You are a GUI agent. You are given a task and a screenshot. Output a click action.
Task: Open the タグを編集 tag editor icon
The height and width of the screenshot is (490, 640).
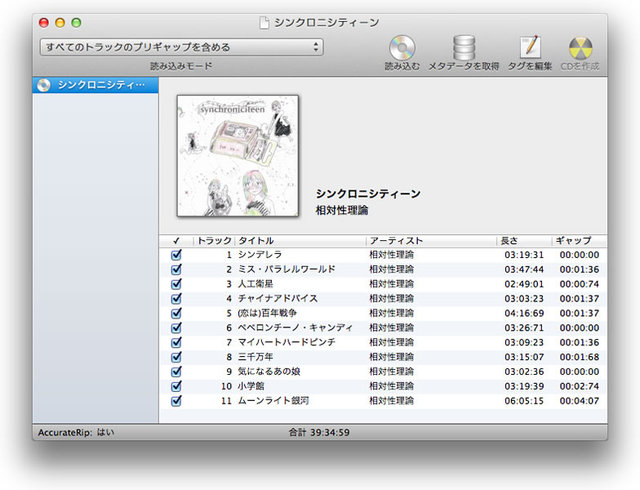tap(529, 48)
